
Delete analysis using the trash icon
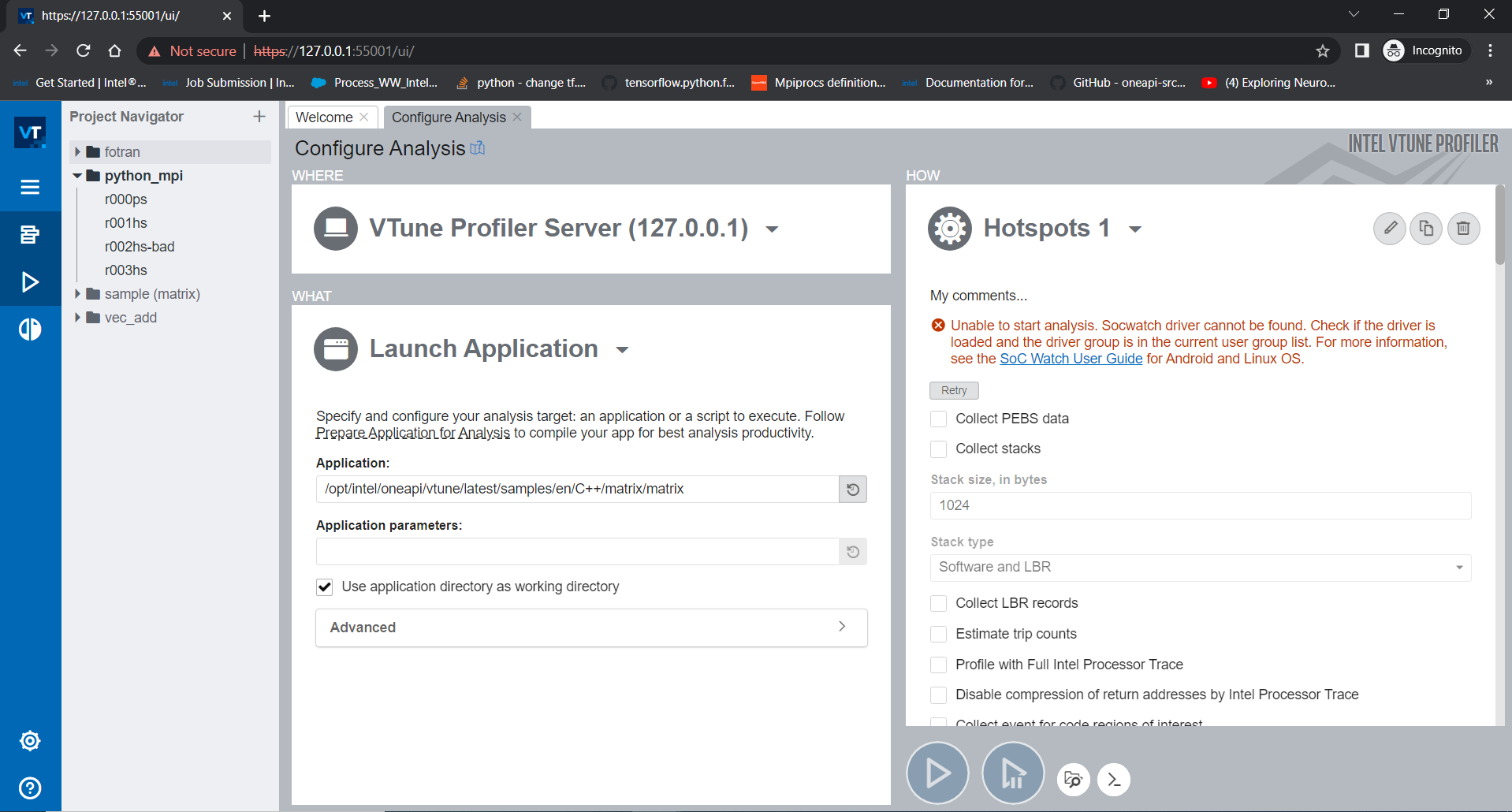point(1463,229)
